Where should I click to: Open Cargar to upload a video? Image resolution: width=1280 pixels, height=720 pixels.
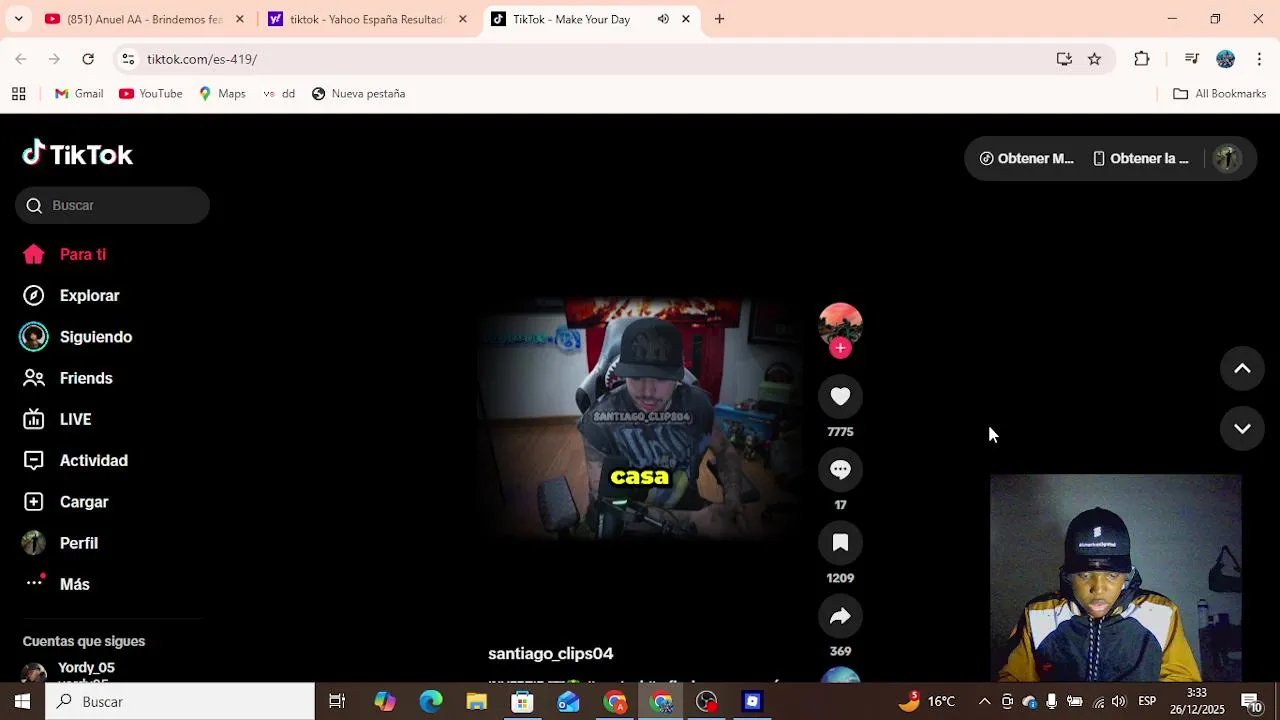click(65, 502)
